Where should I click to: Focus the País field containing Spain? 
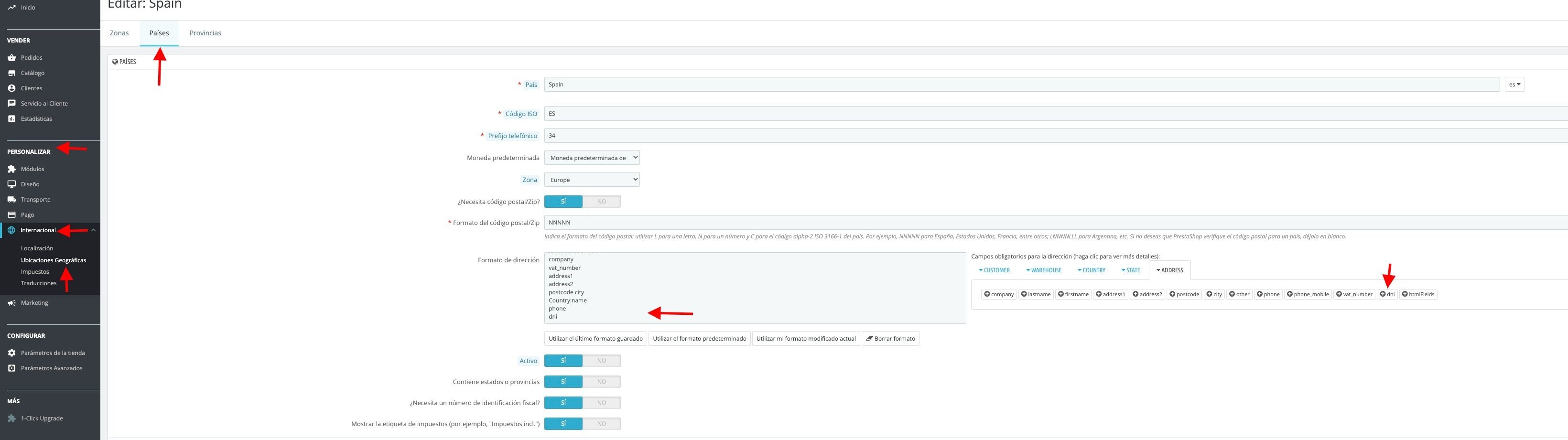click(x=1021, y=85)
